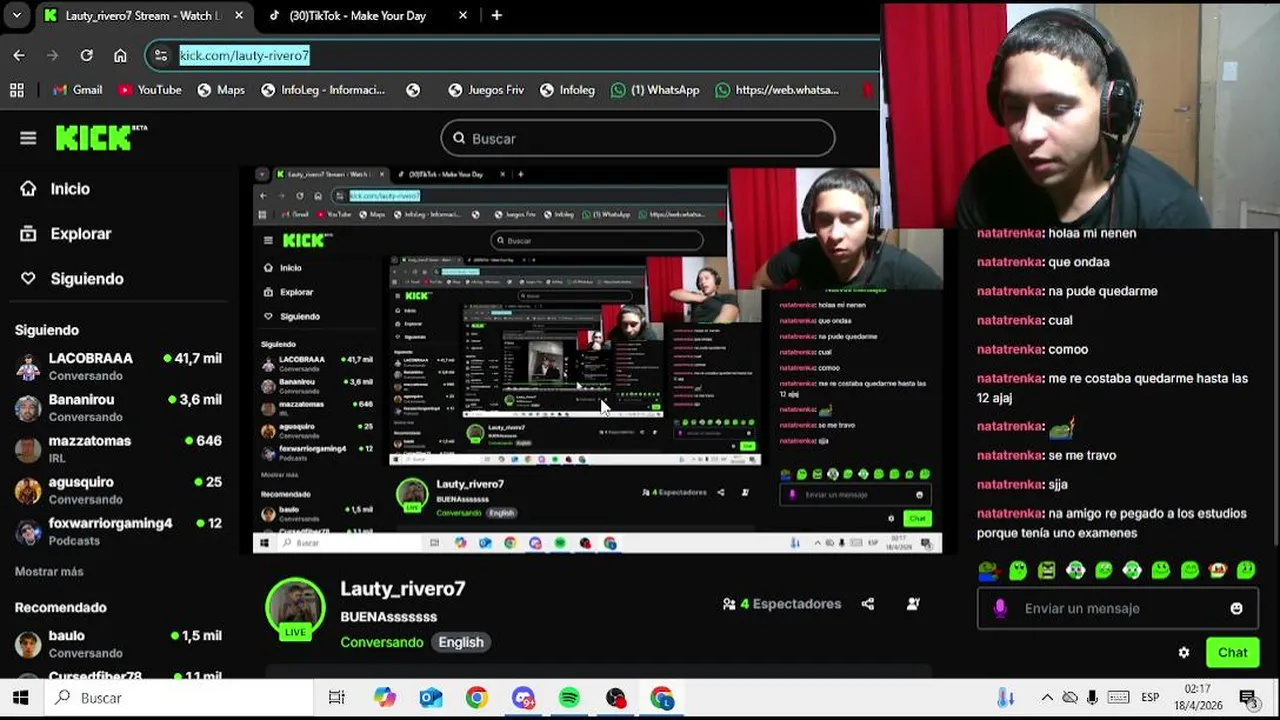Viewport: 1280px width, 720px height.
Task: Open Task View on taskbar
Action: click(336, 698)
